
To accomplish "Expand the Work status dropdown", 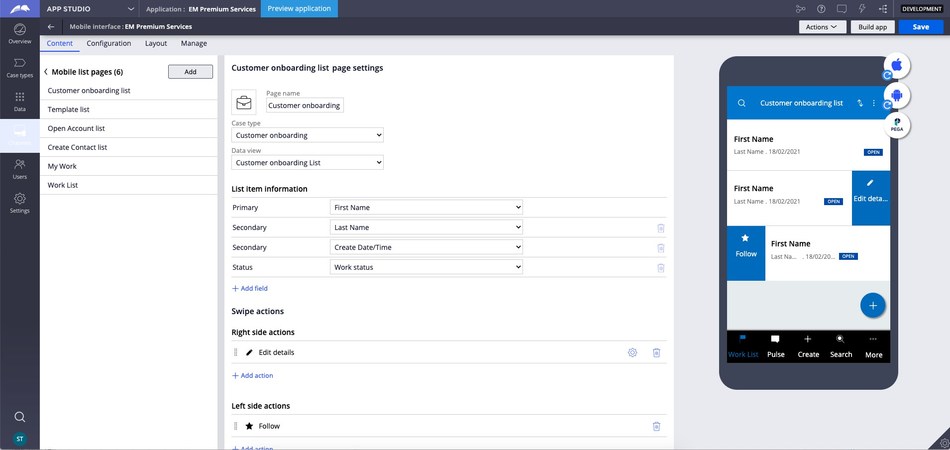I will [x=426, y=267].
